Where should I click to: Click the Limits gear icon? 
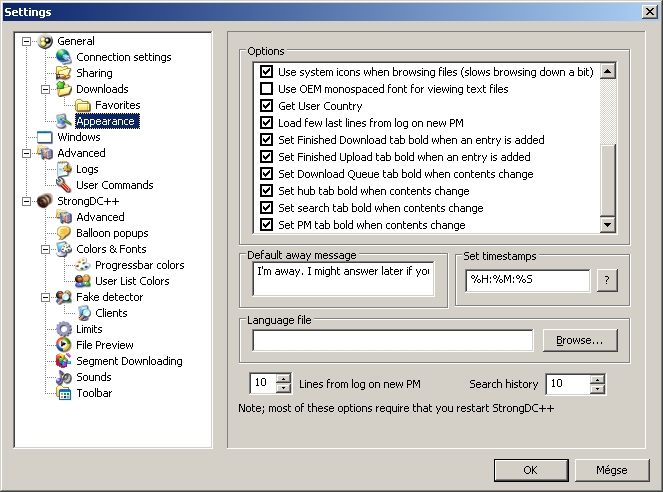pos(64,329)
